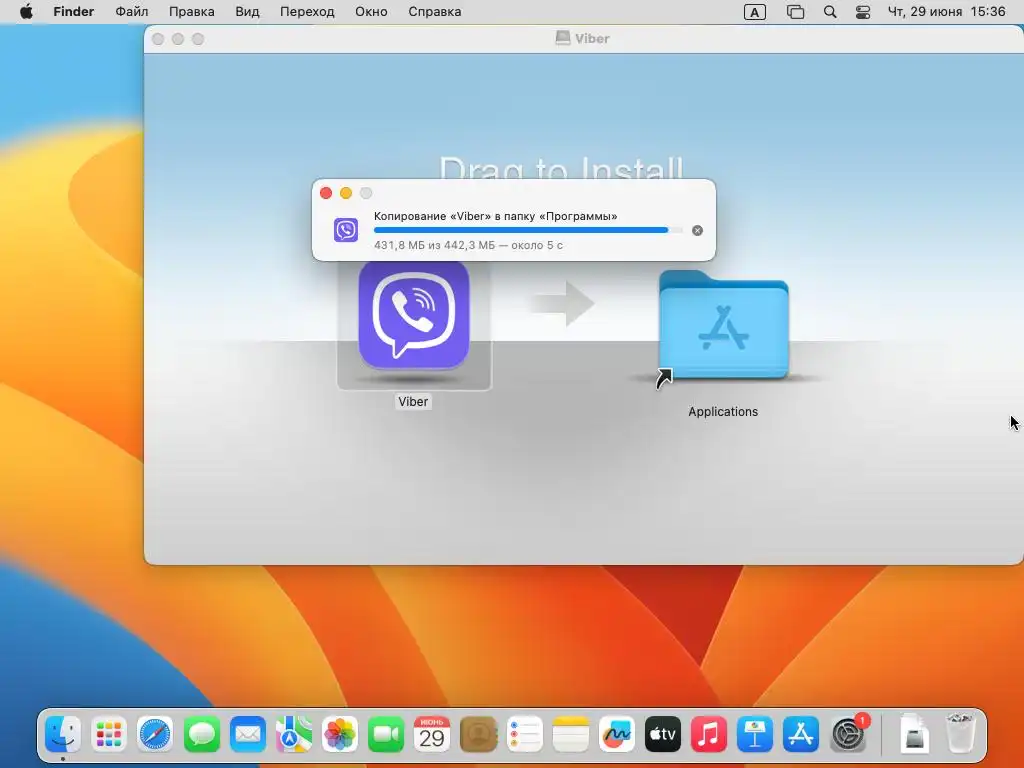Close the Viber installer window

coord(158,39)
